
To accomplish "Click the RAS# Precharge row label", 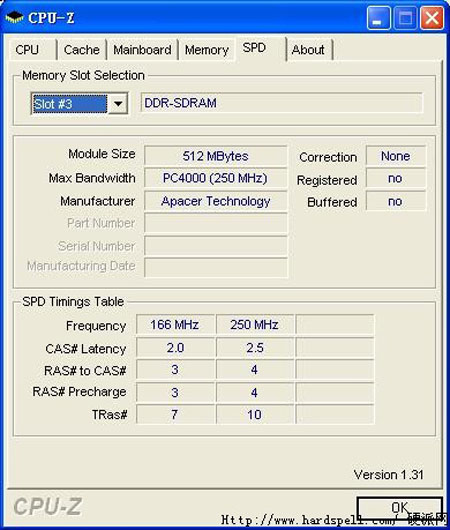I will point(79,392).
